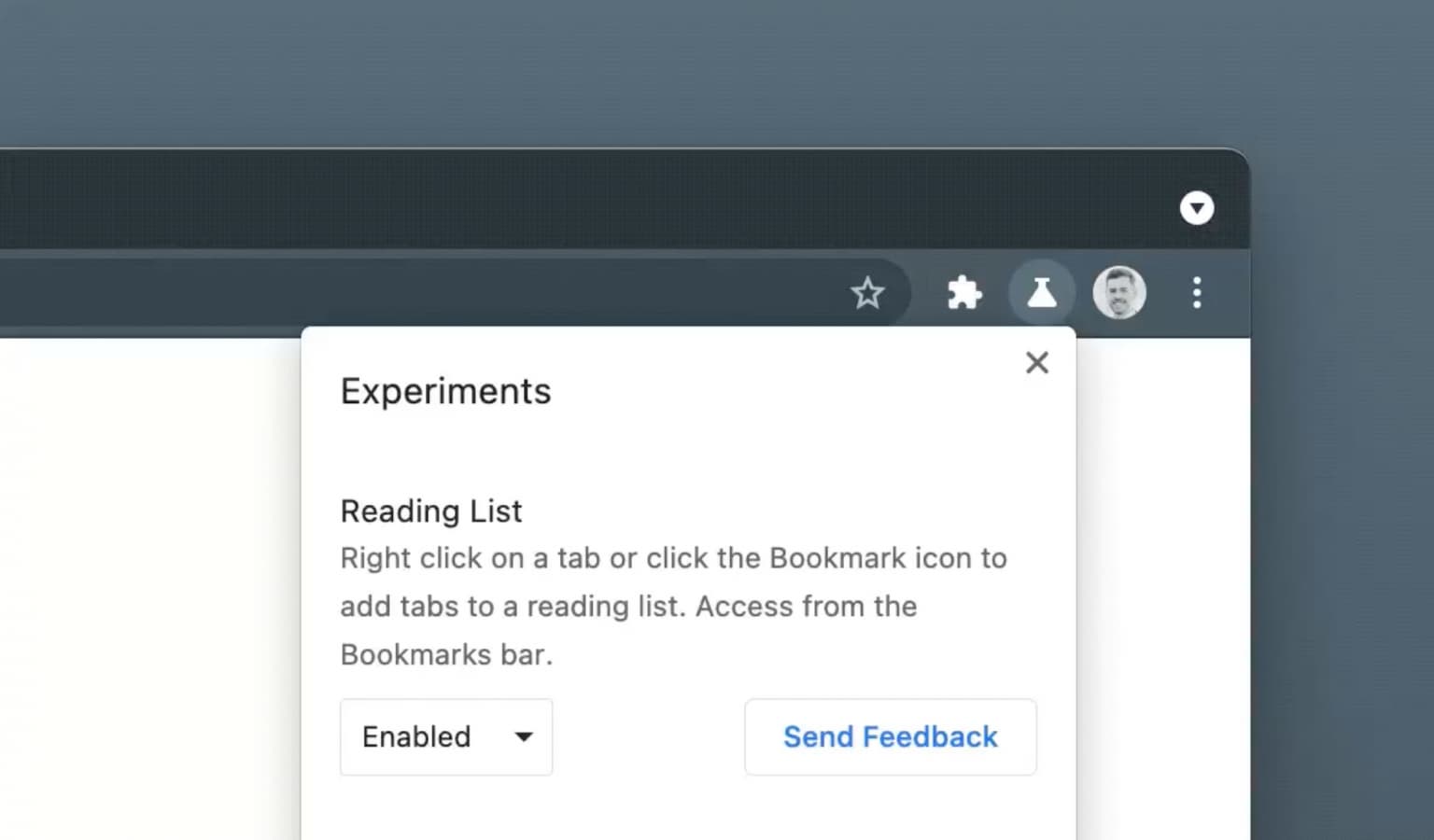Viewport: 1434px width, 840px height.
Task: Open the profile avatar menu
Action: coord(1119,293)
